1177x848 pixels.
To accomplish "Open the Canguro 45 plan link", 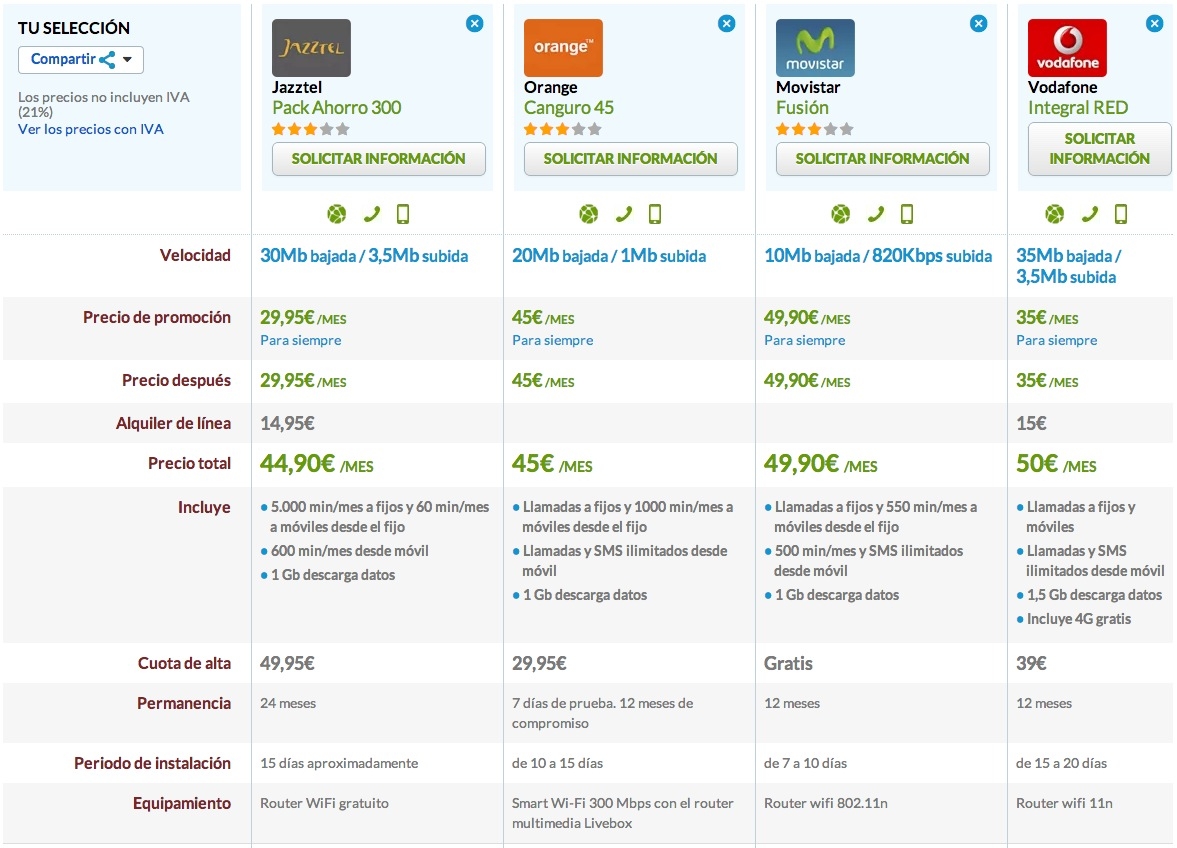I will point(569,108).
